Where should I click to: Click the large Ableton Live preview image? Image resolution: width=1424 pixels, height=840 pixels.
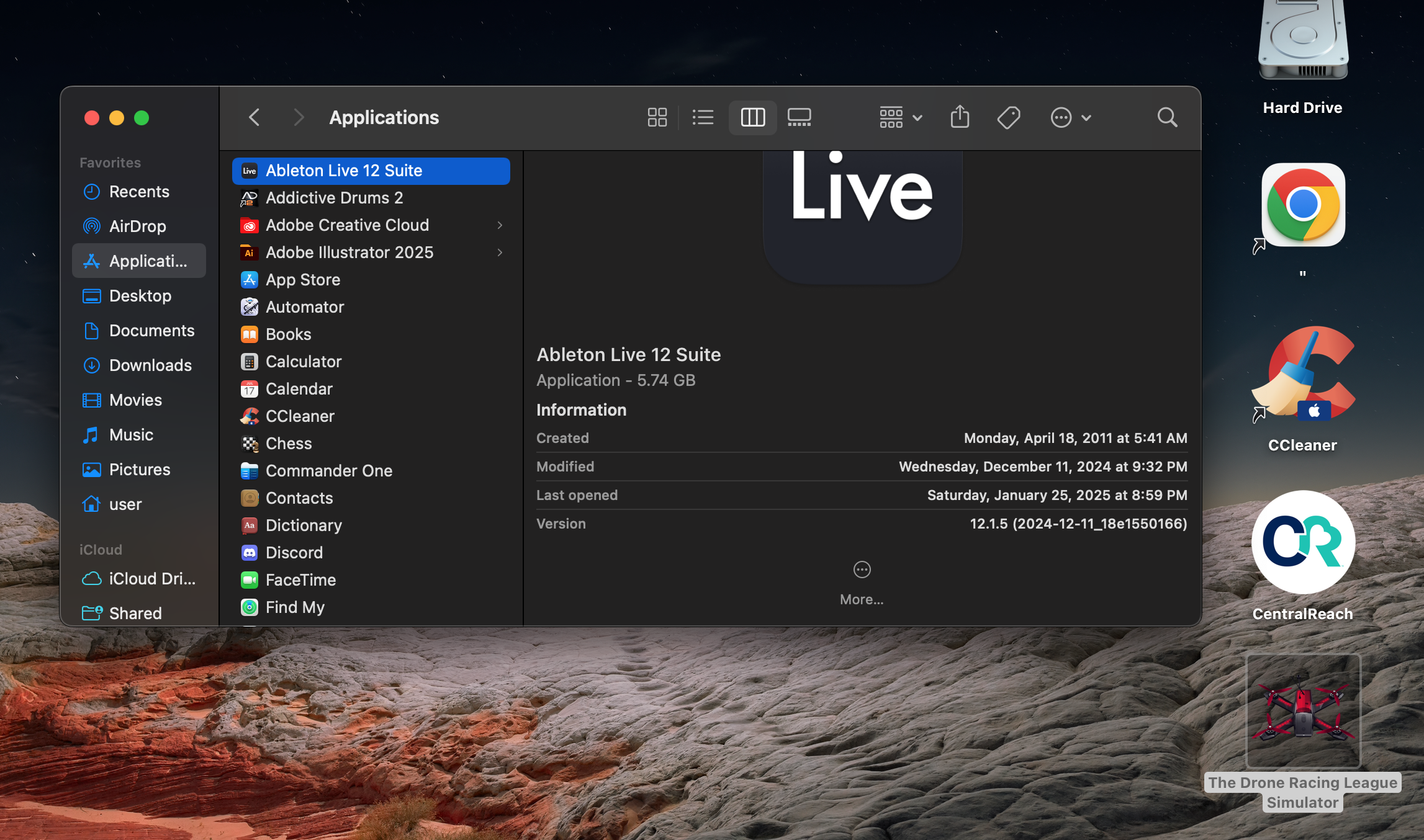[x=862, y=217]
